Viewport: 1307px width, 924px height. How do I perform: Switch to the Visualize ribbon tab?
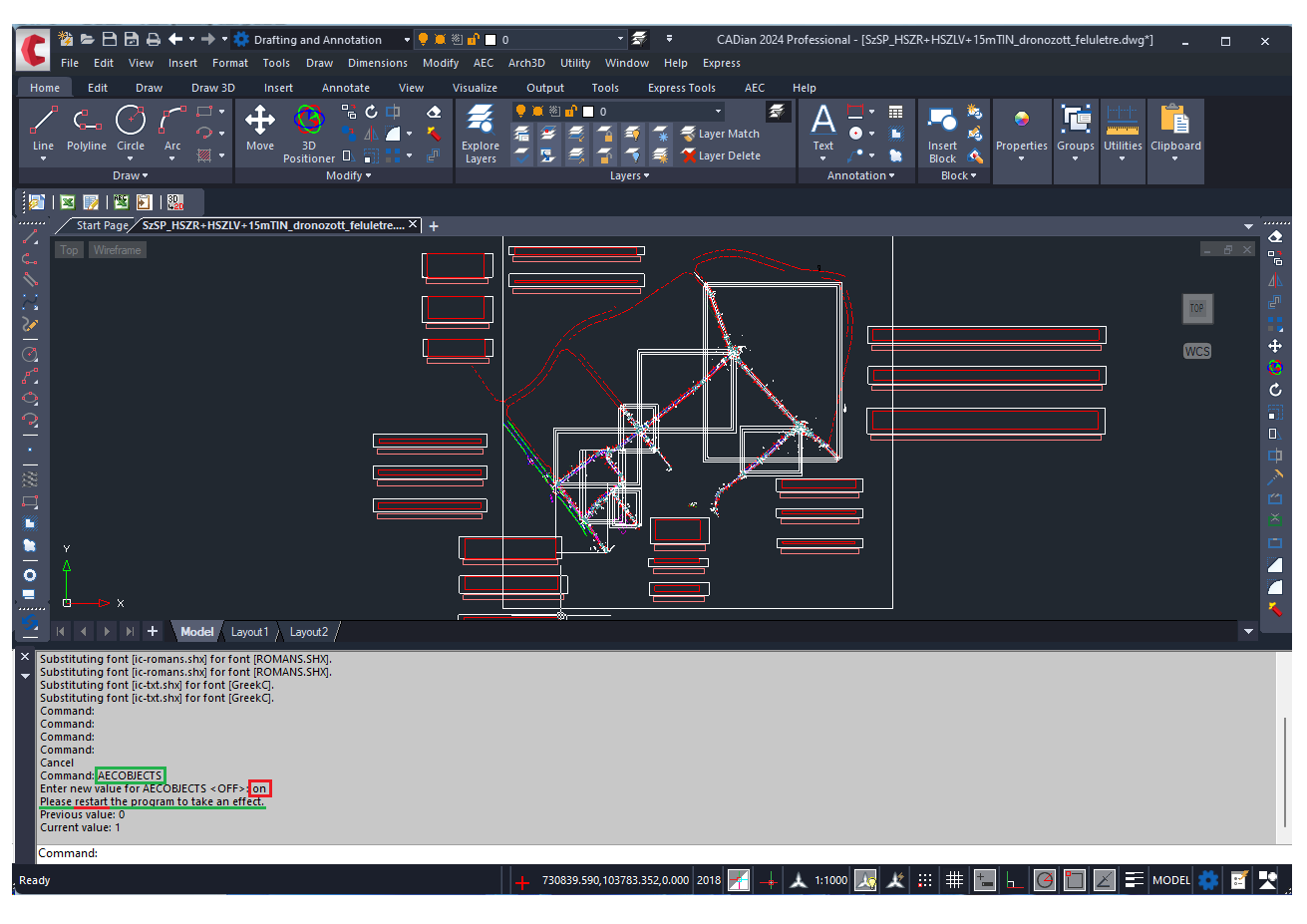tap(475, 88)
